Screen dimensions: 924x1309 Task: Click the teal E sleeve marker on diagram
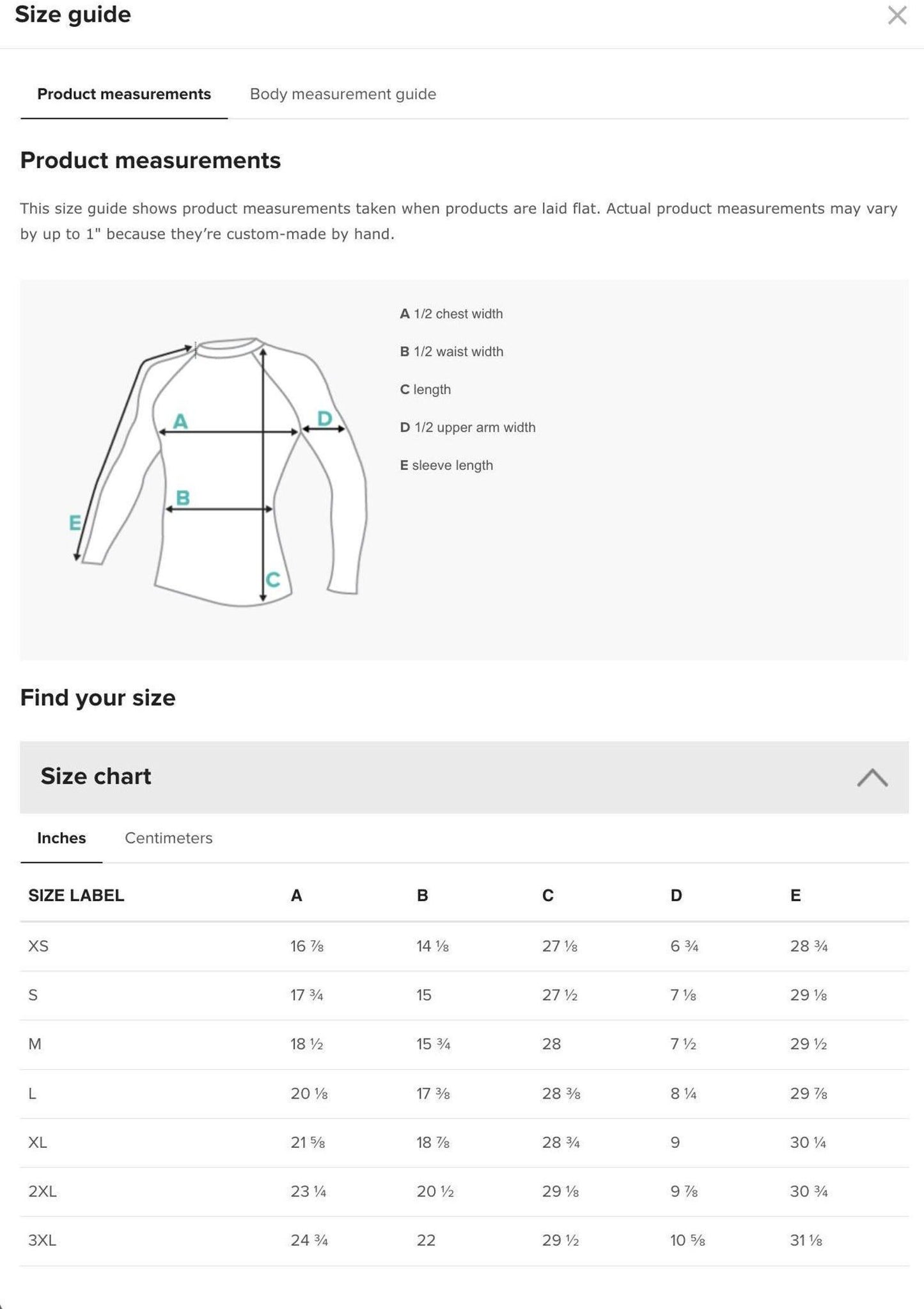(x=75, y=522)
